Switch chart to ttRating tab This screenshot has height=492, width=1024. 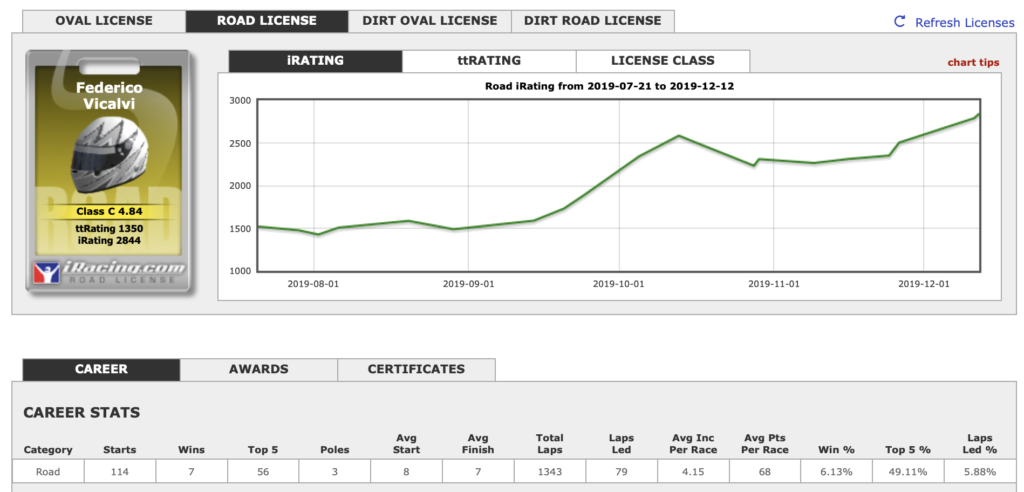coord(489,61)
